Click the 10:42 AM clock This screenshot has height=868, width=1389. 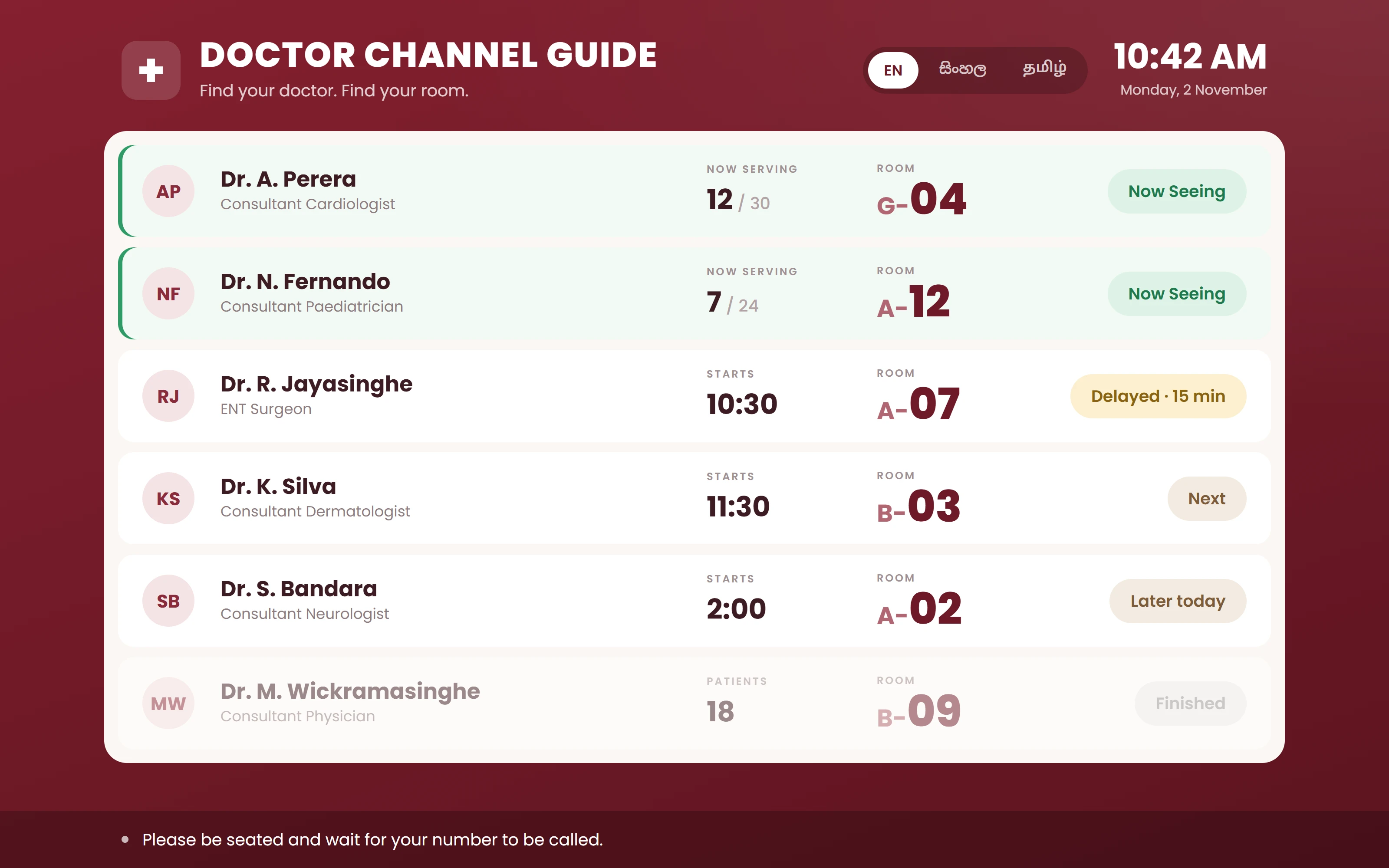point(1190,56)
